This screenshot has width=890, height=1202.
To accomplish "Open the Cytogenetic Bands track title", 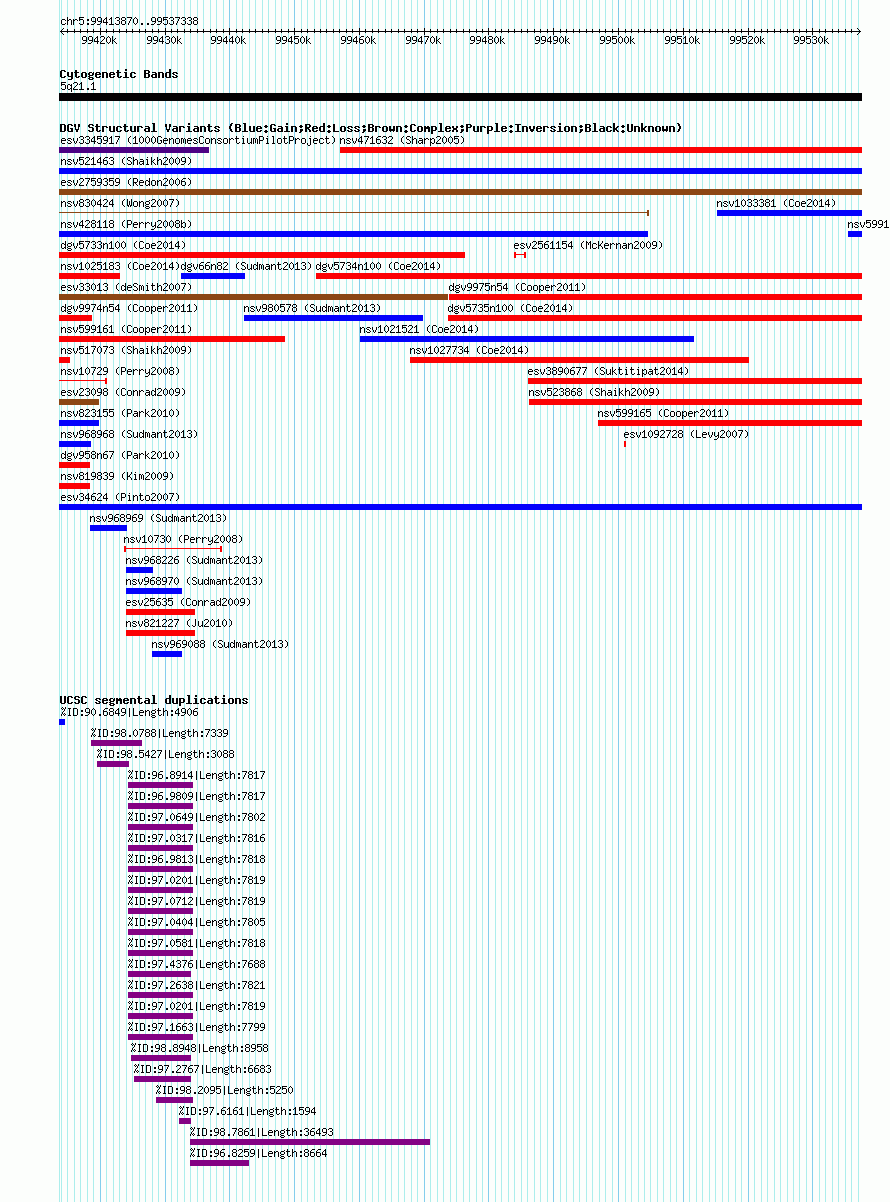I will tap(119, 74).
